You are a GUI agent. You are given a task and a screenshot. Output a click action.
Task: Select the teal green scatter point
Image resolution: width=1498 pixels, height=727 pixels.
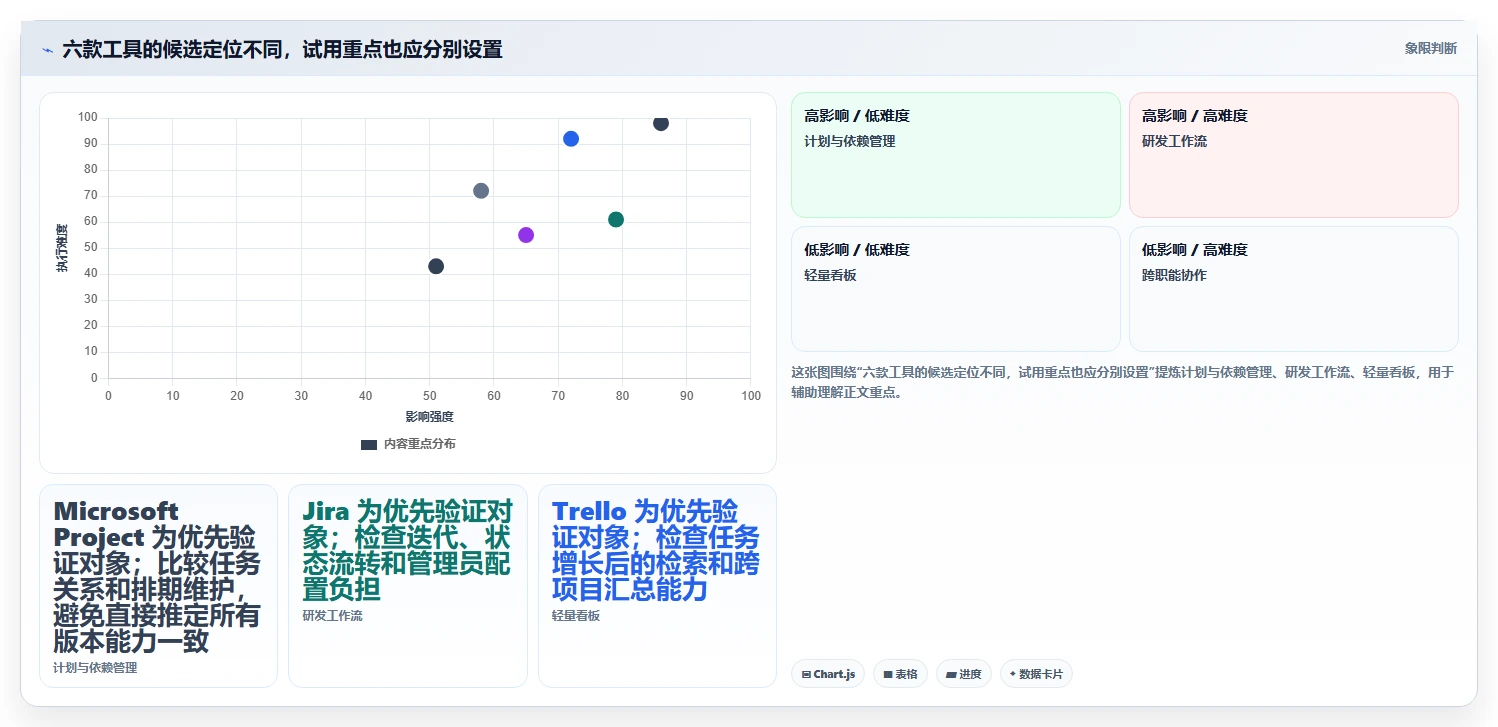pyautogui.click(x=616, y=219)
